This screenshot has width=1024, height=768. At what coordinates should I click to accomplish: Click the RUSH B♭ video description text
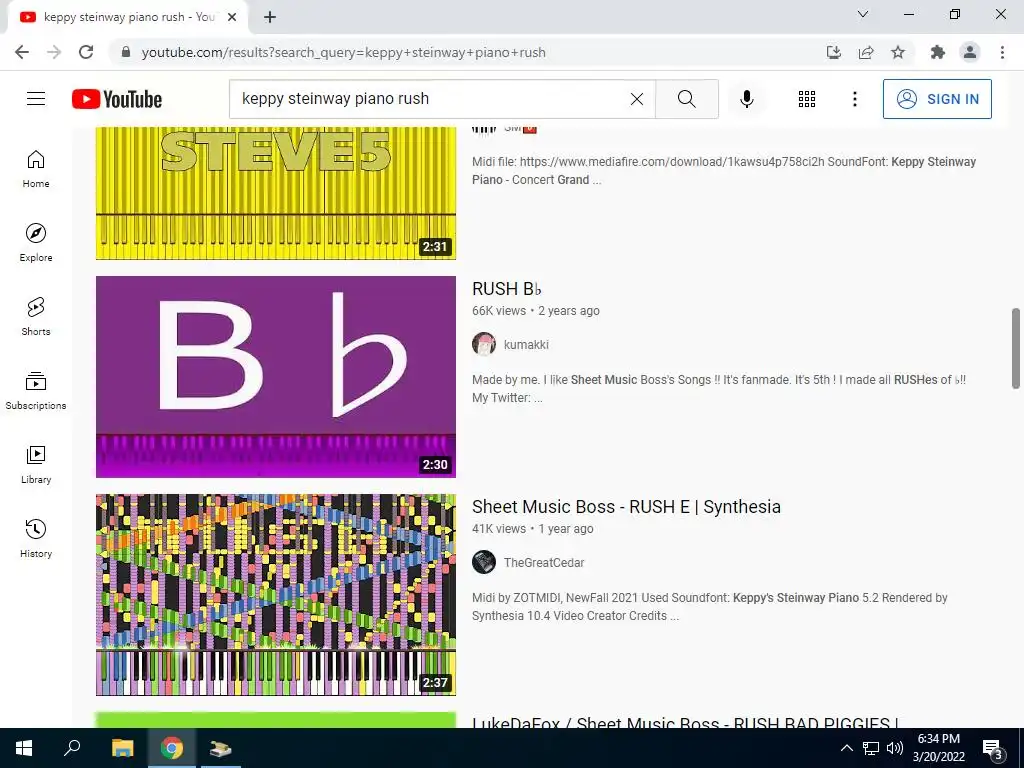(x=719, y=389)
